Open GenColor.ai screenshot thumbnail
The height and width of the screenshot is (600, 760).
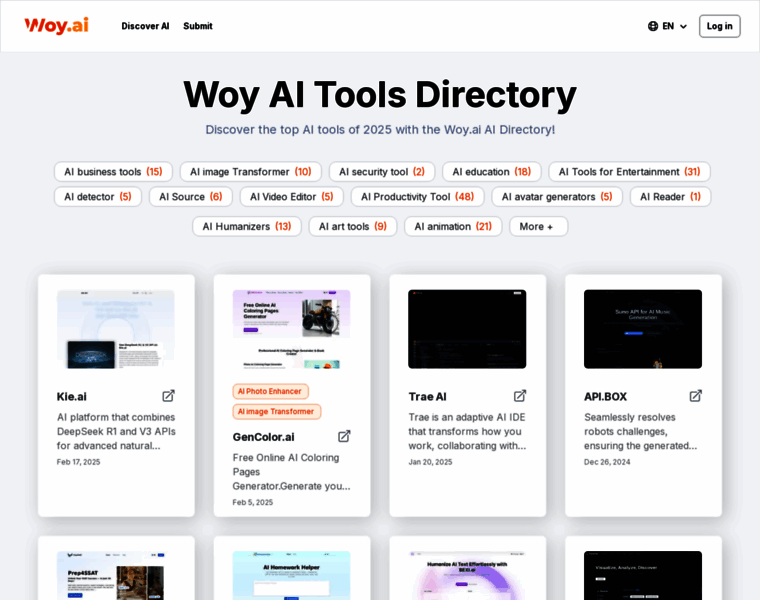291,329
